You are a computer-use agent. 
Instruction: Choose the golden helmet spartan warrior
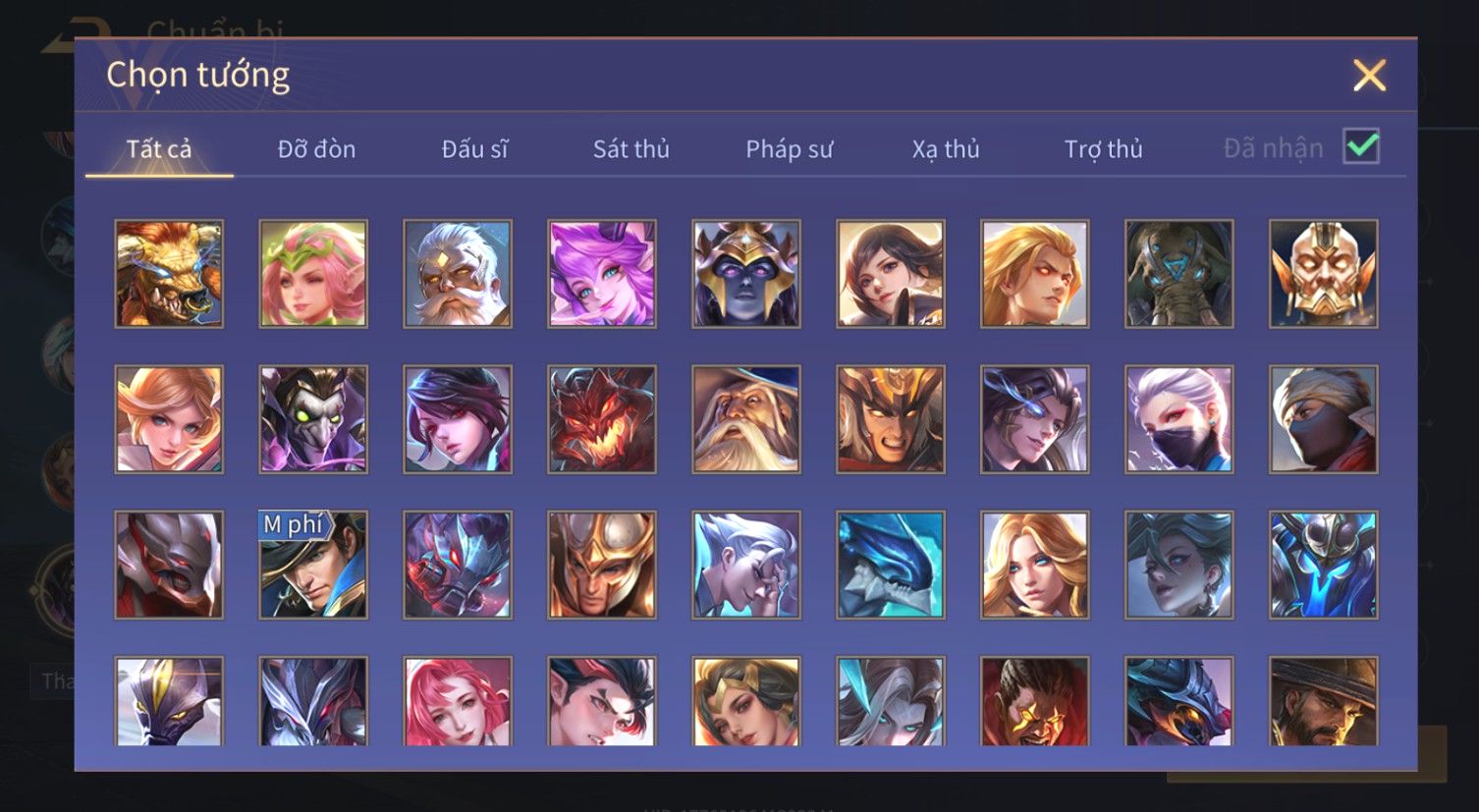click(x=602, y=565)
